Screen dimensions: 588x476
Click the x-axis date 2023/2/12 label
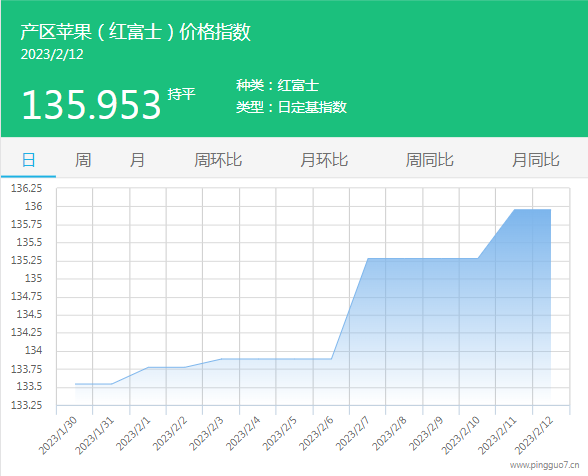[534, 435]
